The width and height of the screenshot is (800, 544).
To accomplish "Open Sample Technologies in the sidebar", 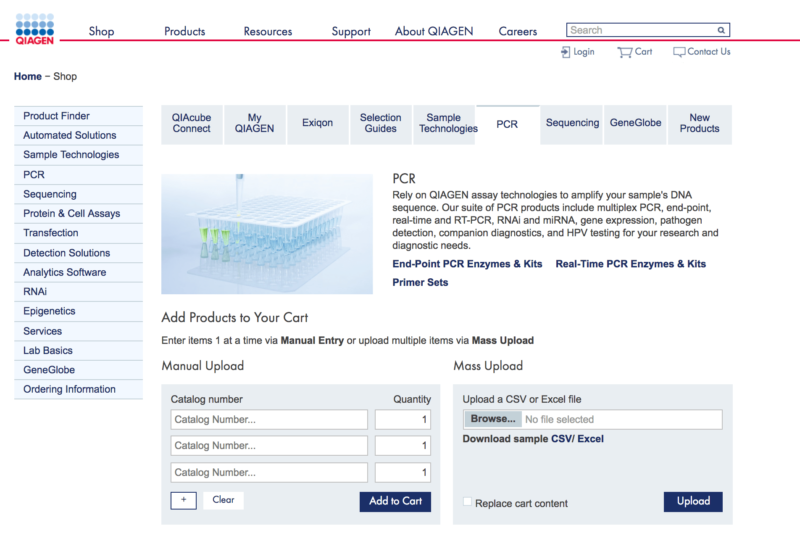I will click(79, 155).
